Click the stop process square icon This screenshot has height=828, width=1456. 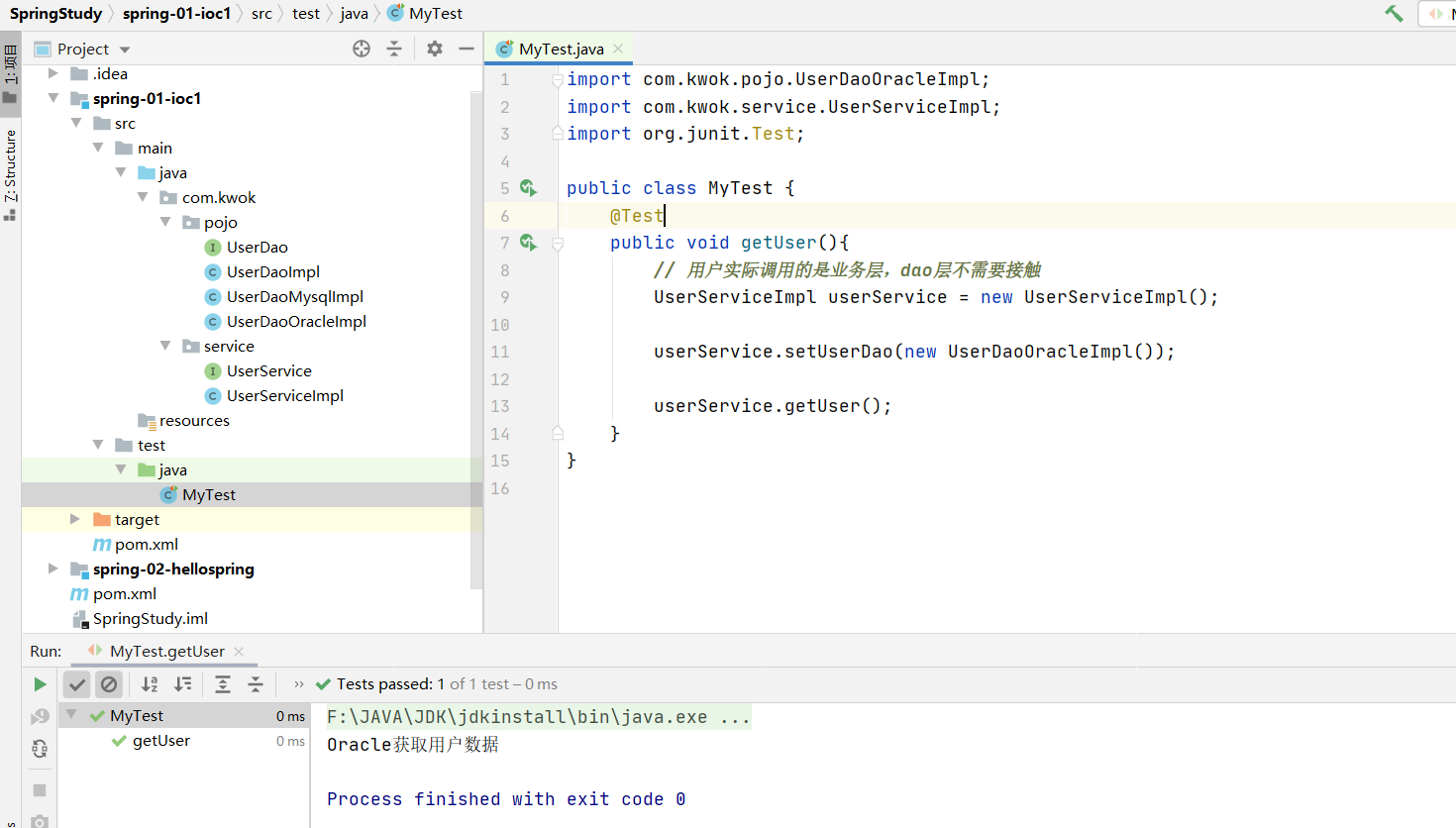pyautogui.click(x=40, y=790)
